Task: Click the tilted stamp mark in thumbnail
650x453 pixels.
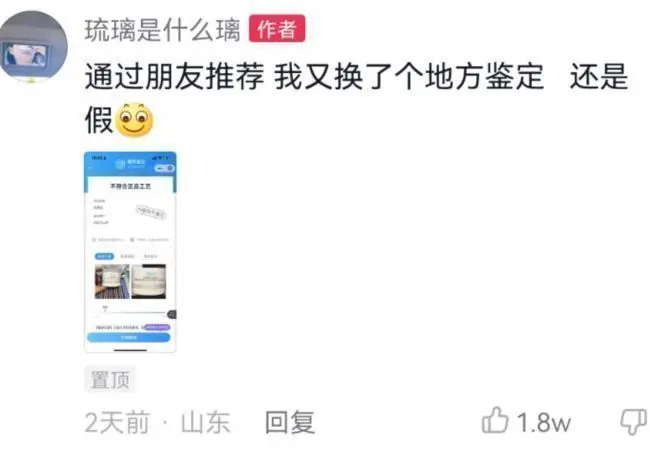Action: [151, 212]
